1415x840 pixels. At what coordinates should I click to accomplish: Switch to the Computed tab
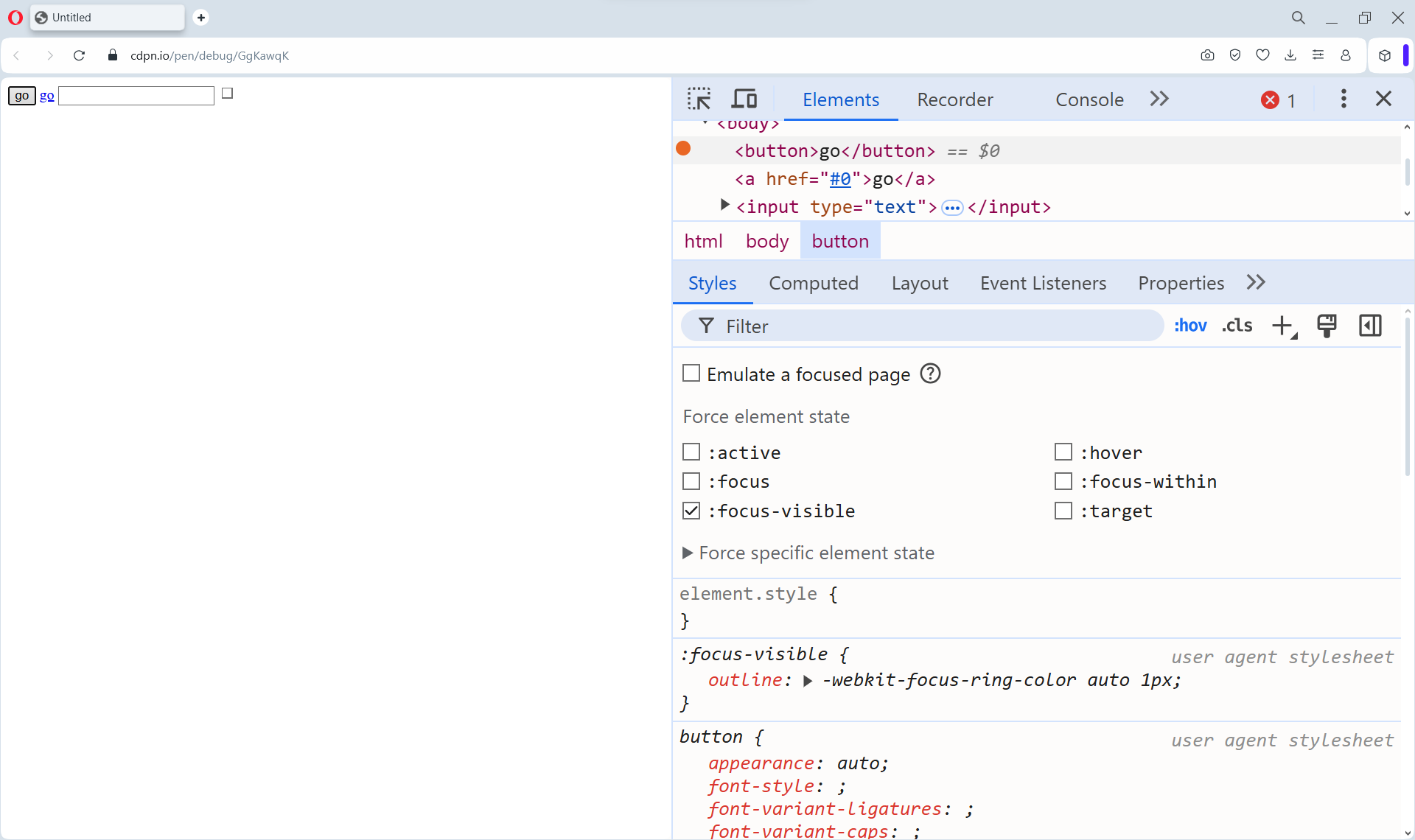[x=814, y=283]
